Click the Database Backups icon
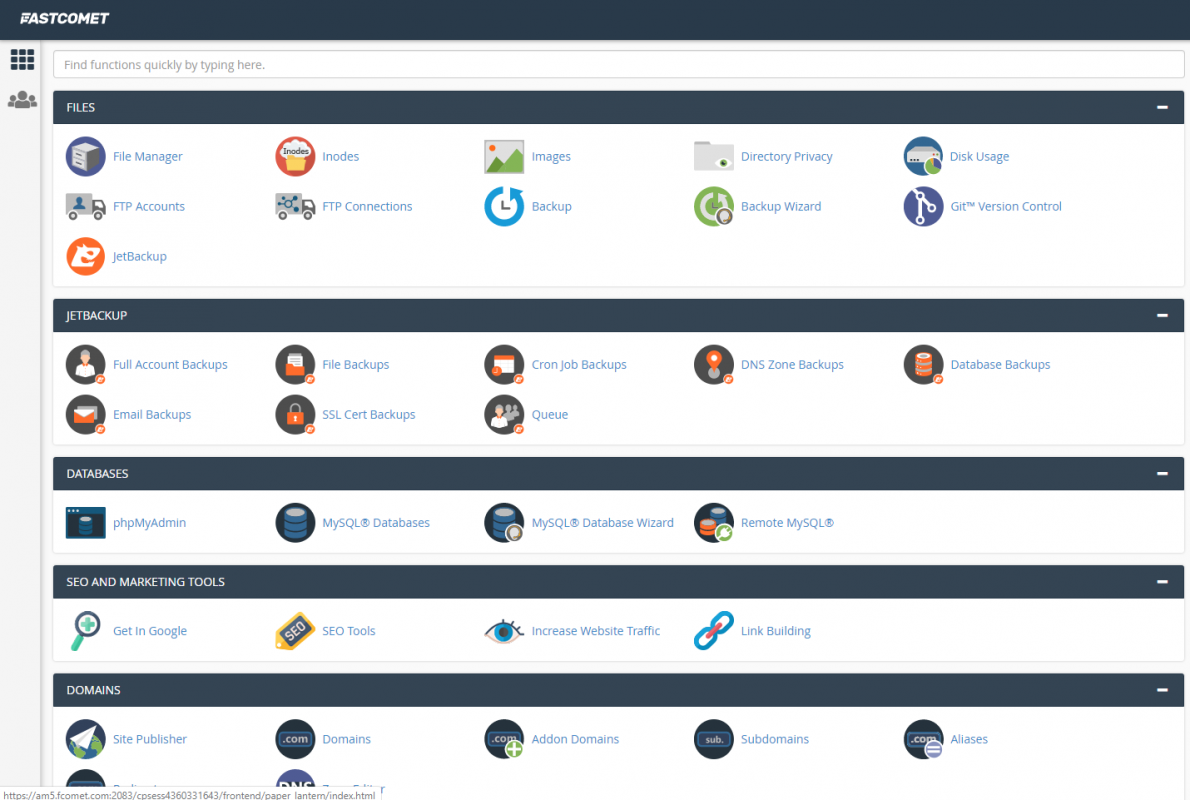 point(923,364)
